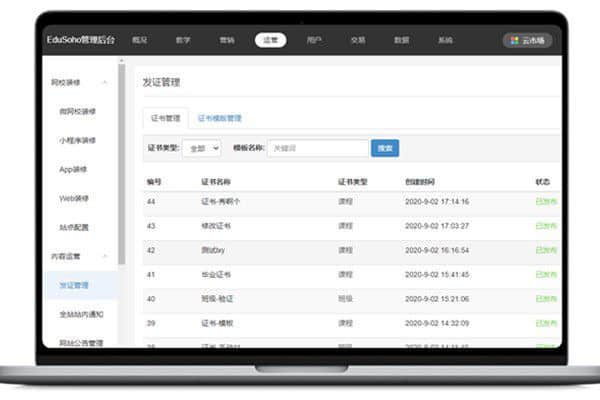
Task: Click the timestamp 2020-9-02 15:21:06
Action: pos(437,299)
